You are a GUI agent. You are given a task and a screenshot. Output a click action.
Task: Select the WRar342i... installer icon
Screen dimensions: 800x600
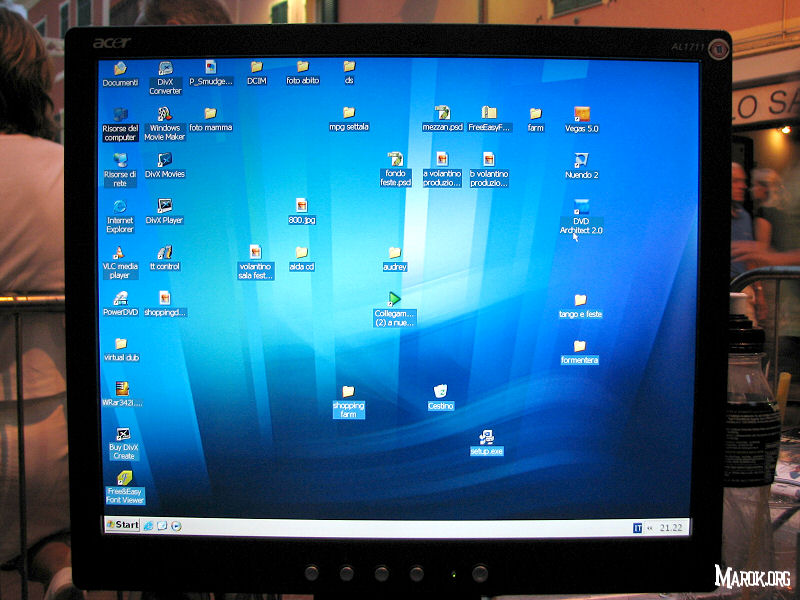(121, 394)
